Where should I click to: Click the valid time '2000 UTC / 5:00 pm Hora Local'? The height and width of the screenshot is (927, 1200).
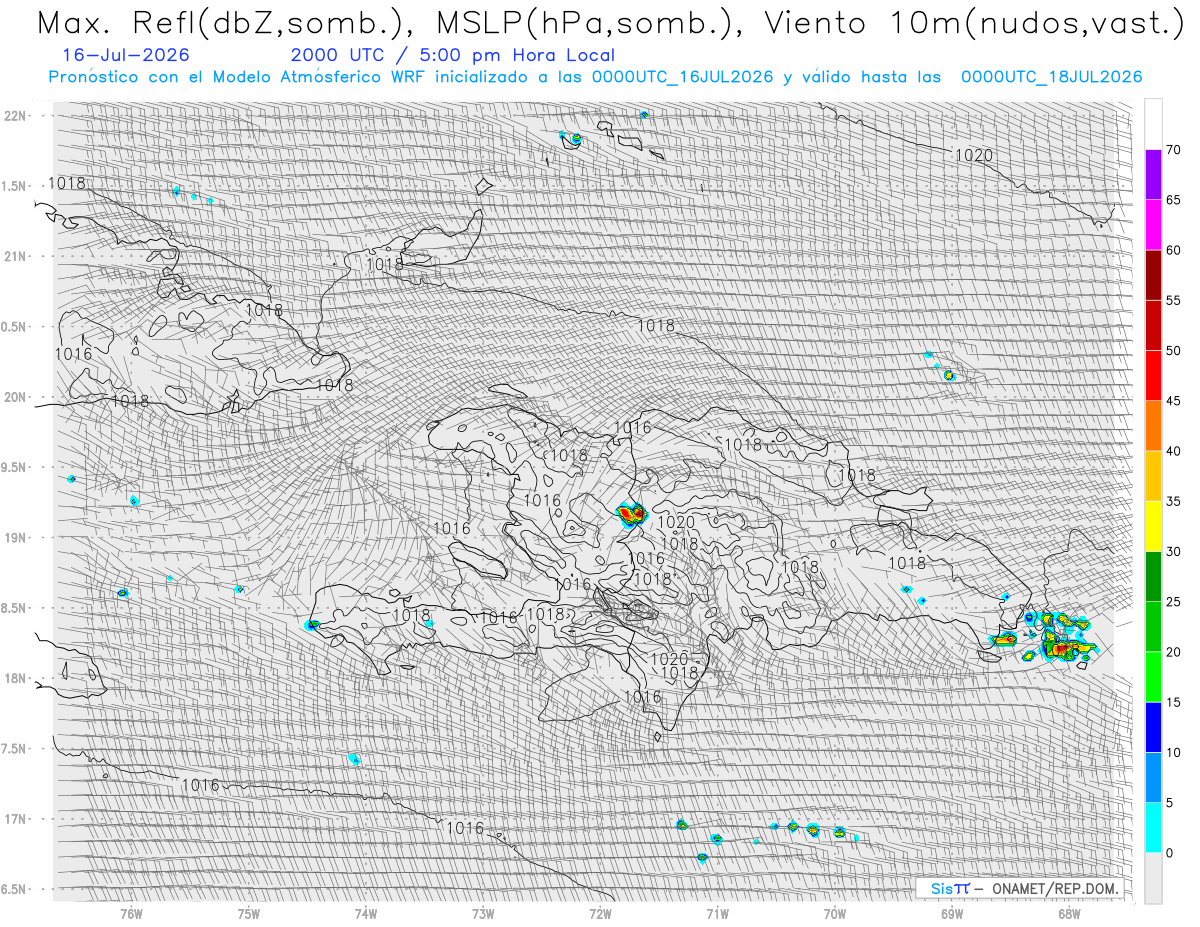(453, 56)
